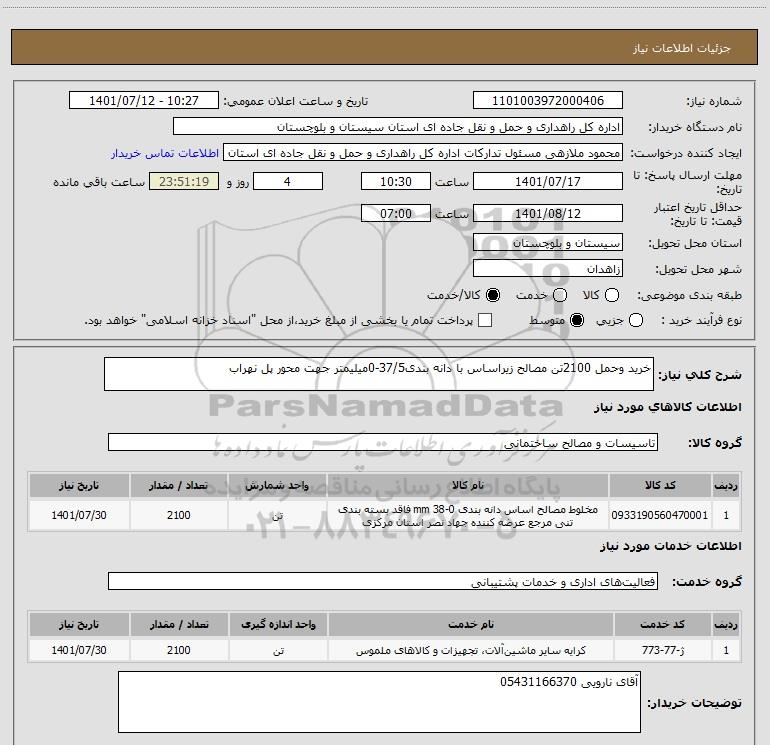Click the نام خدمت column header
The height and width of the screenshot is (745, 770).
470,624
